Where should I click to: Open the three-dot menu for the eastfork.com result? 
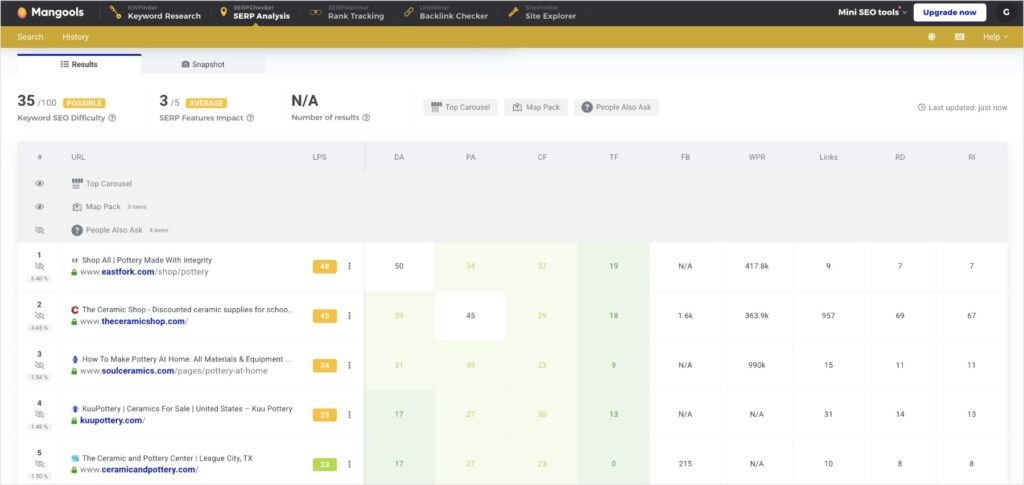pyautogui.click(x=349, y=266)
